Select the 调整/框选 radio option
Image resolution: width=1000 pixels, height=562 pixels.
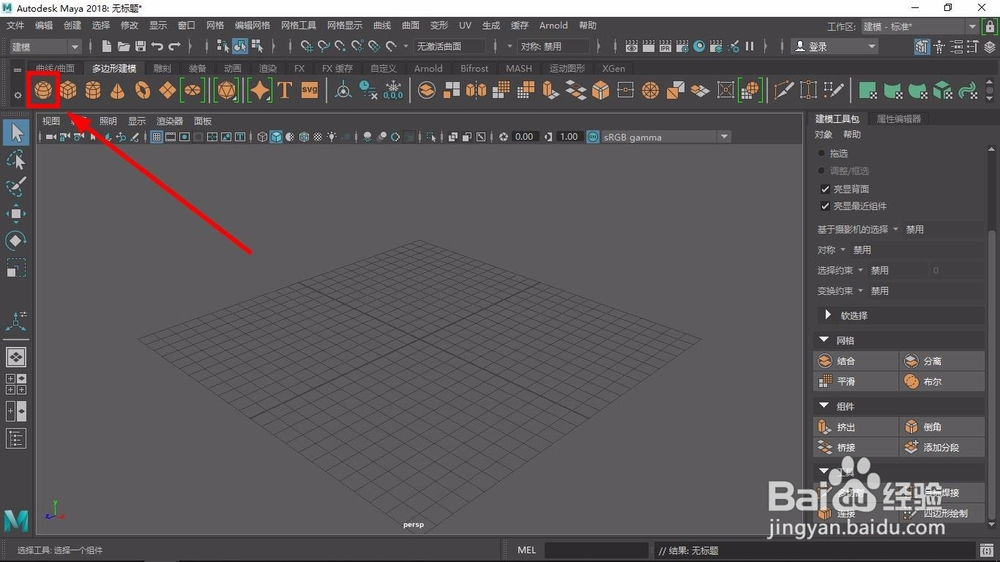(821, 170)
